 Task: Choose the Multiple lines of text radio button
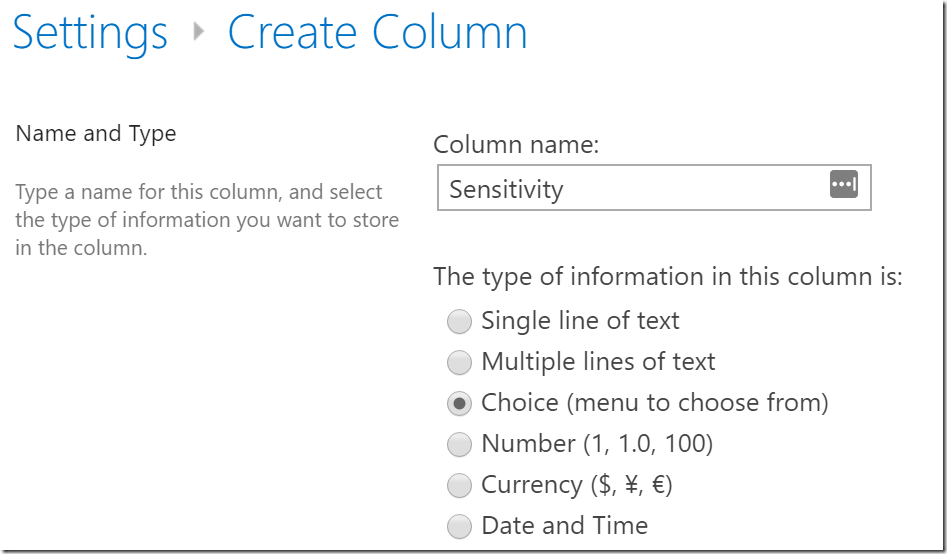[x=459, y=362]
